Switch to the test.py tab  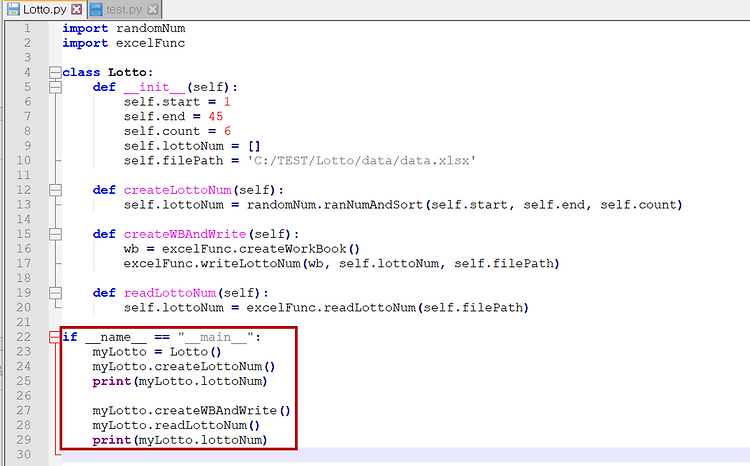(124, 9)
